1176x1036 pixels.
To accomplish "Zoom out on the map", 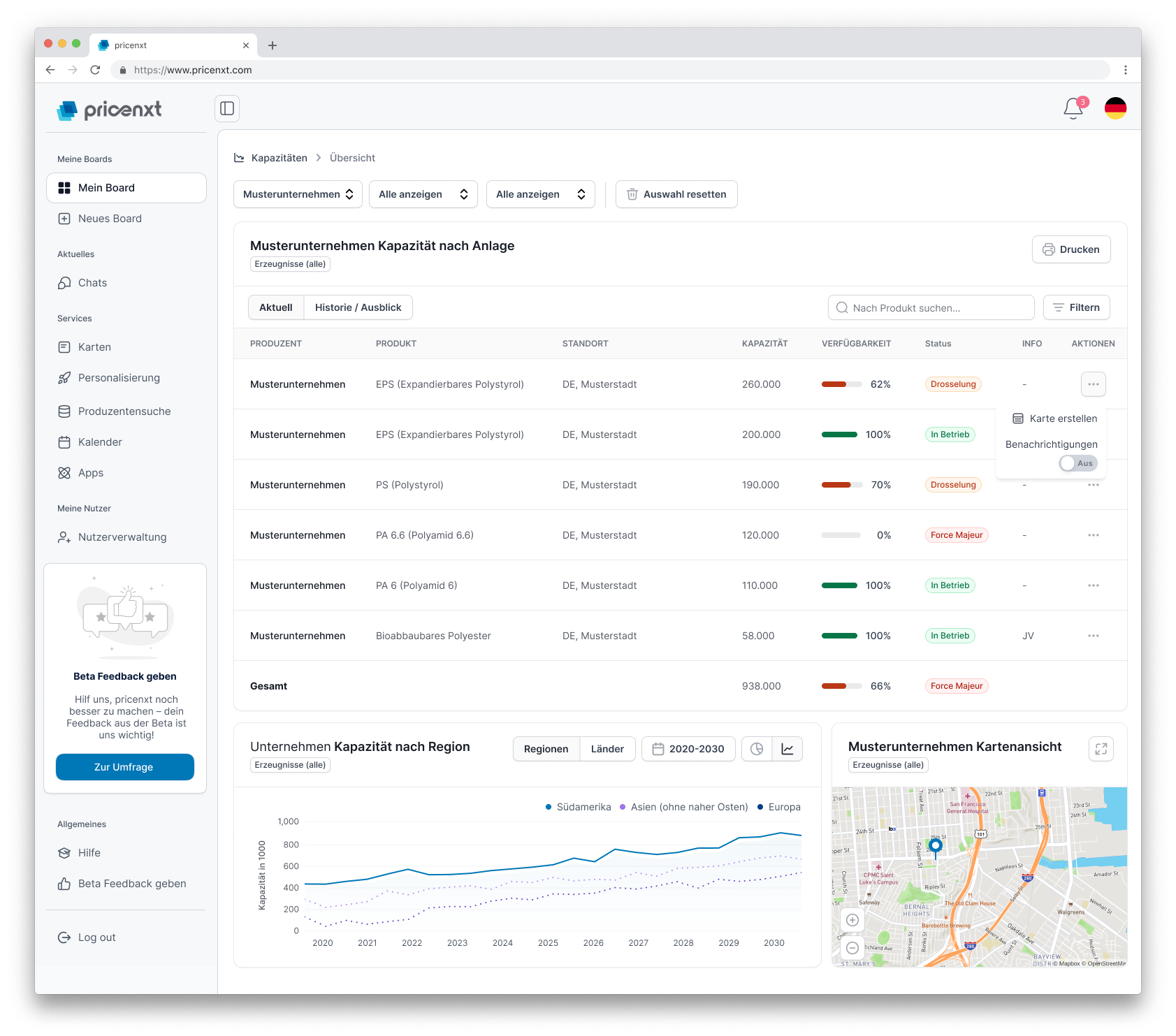I will [852, 948].
